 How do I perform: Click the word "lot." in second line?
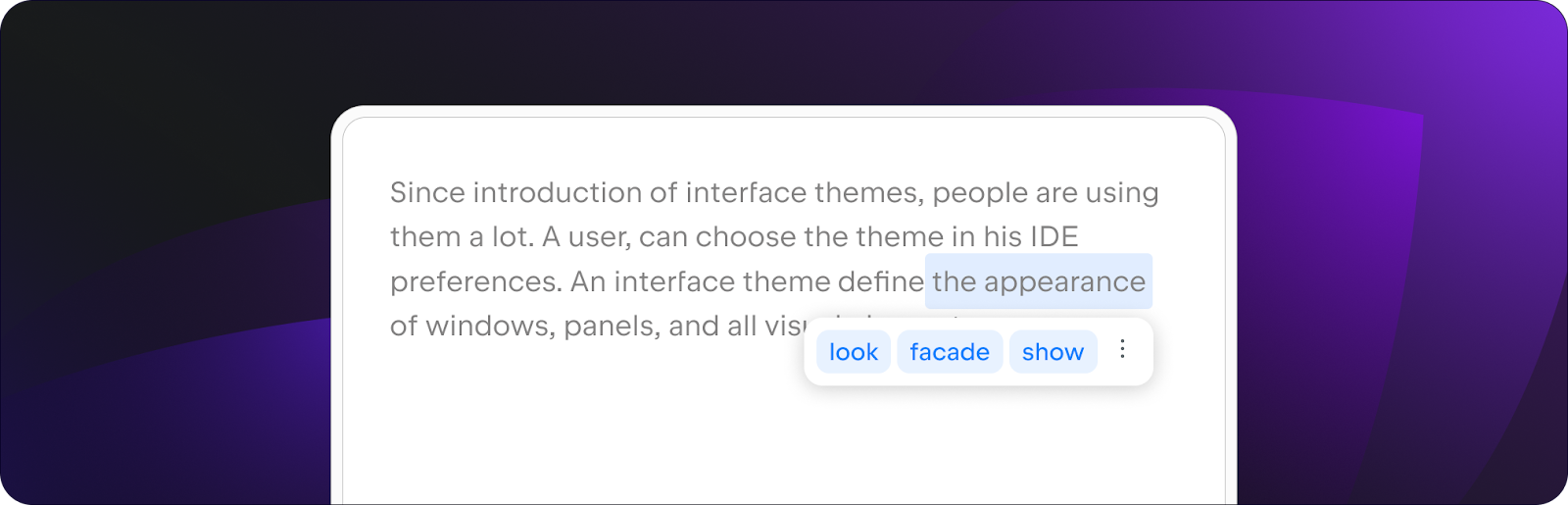pyautogui.click(x=513, y=236)
